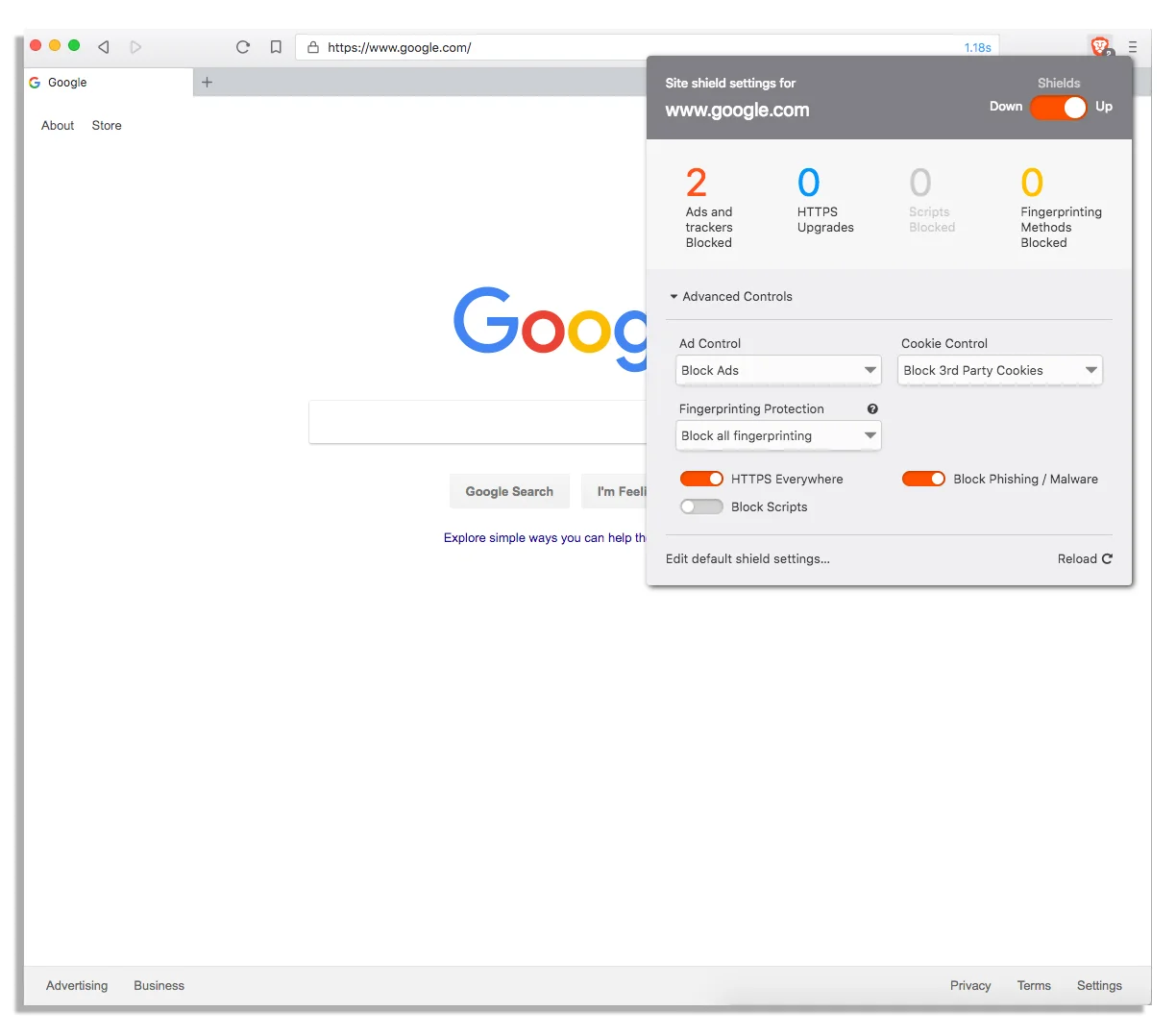Click the Google Search button

(509, 491)
